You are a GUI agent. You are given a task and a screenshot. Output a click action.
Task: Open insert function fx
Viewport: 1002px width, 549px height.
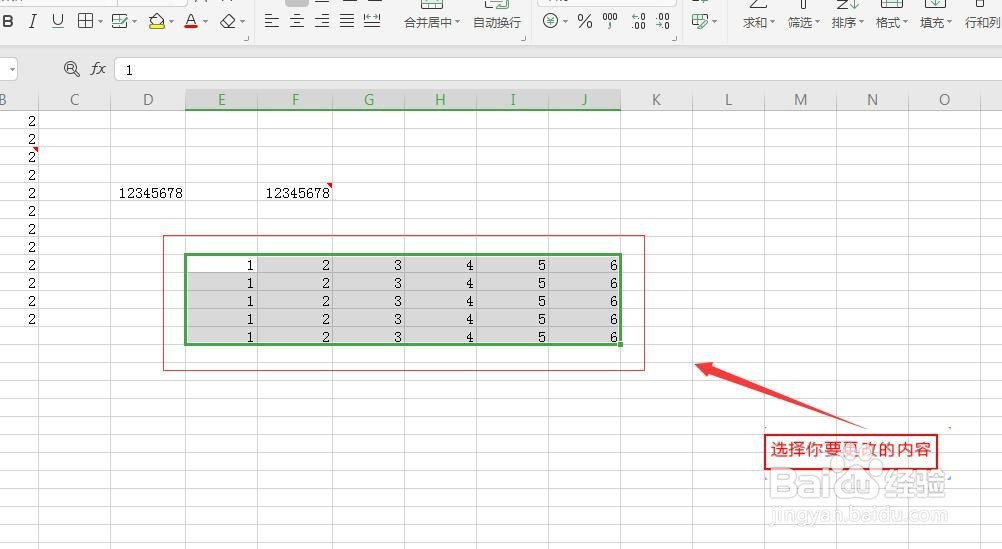[x=98, y=68]
